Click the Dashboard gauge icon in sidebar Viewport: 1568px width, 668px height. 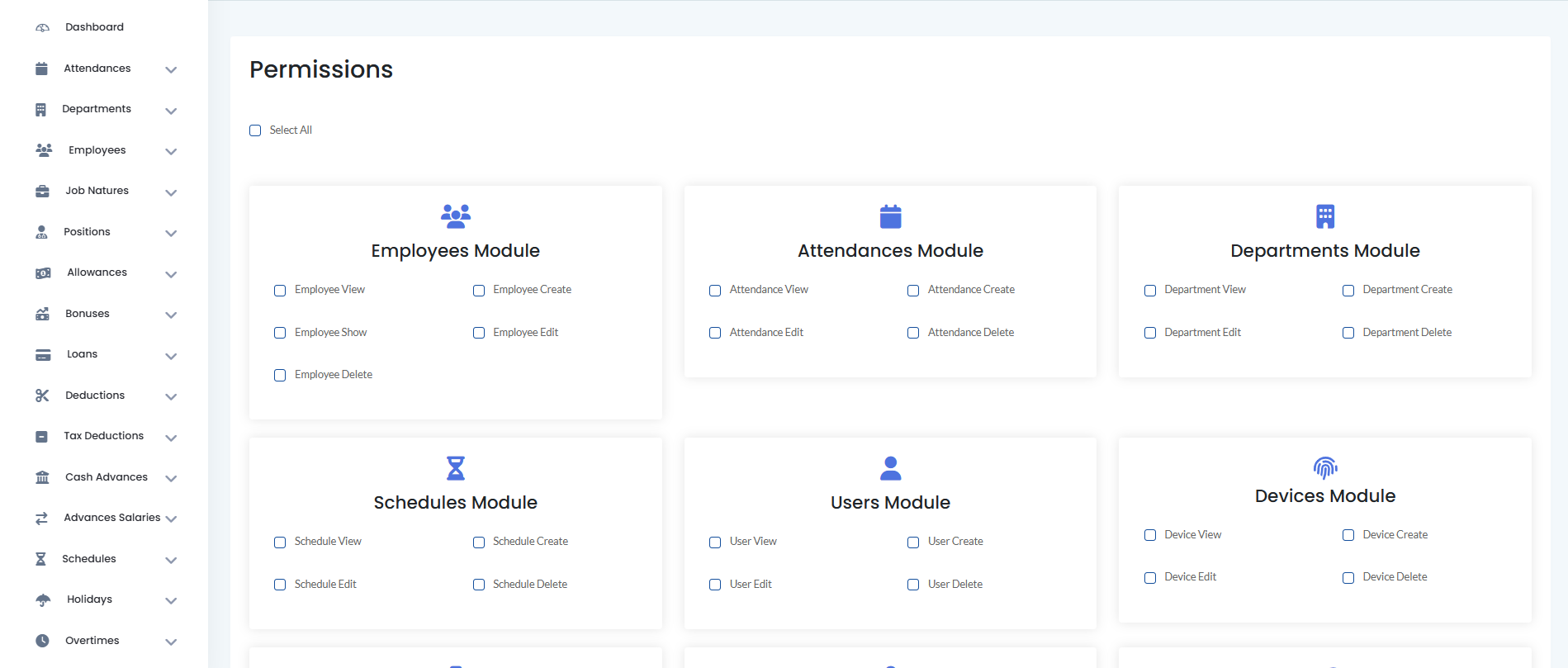[x=42, y=28]
